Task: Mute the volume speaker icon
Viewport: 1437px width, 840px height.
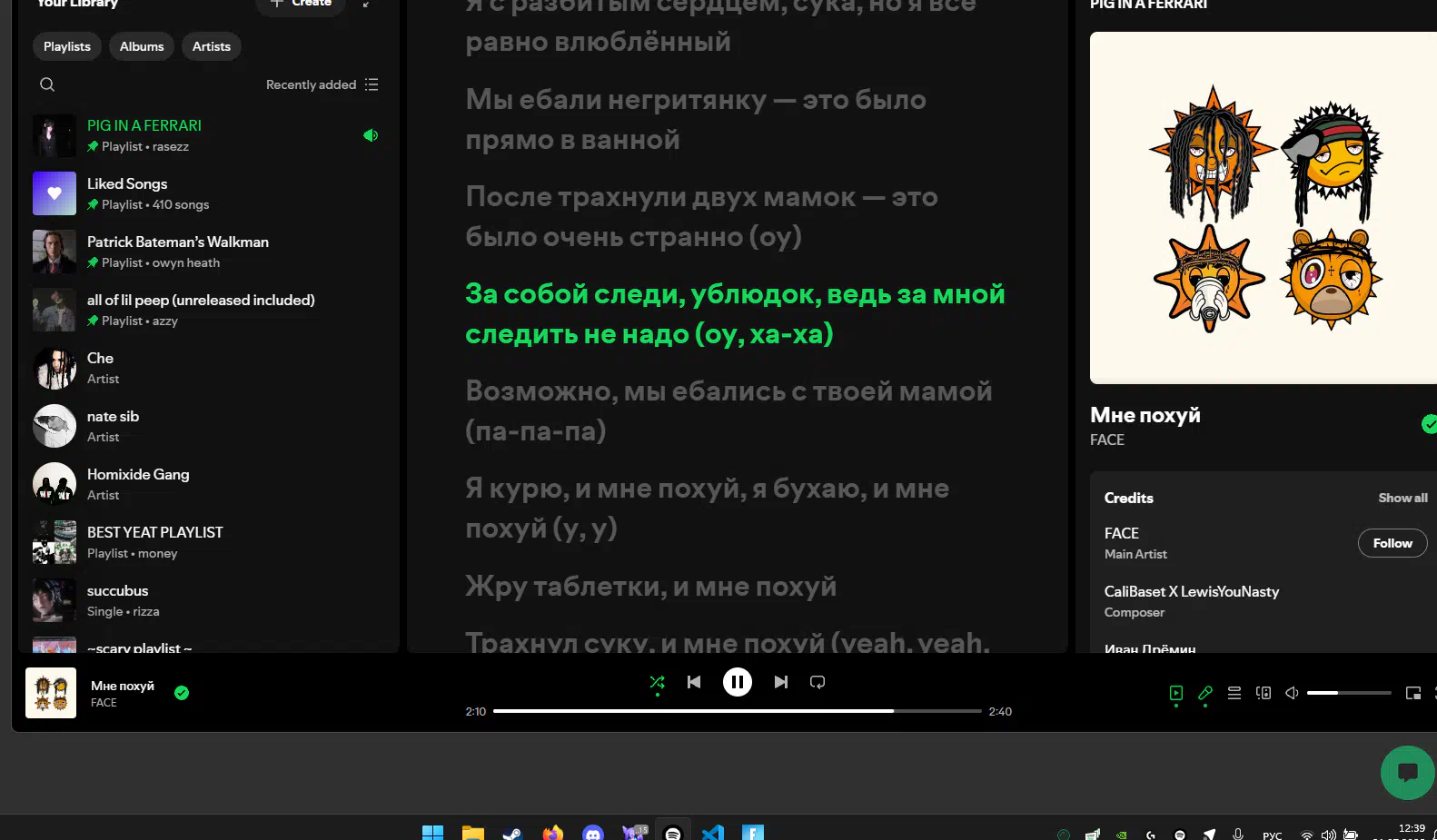Action: pyautogui.click(x=1292, y=693)
